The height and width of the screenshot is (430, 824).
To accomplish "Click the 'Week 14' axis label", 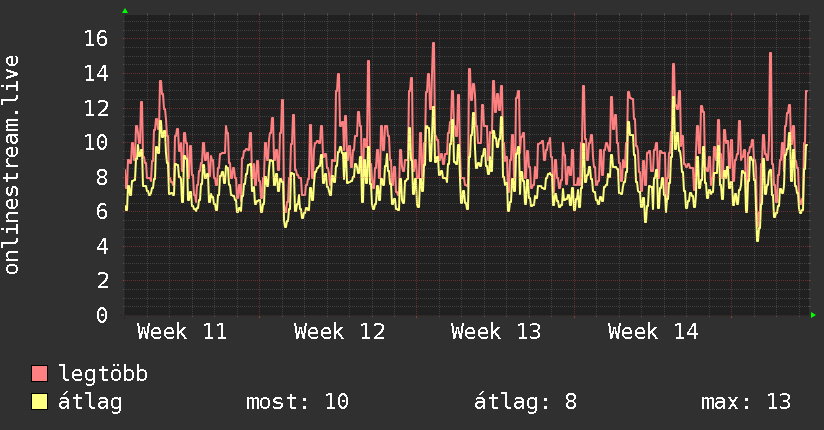I will (653, 332).
